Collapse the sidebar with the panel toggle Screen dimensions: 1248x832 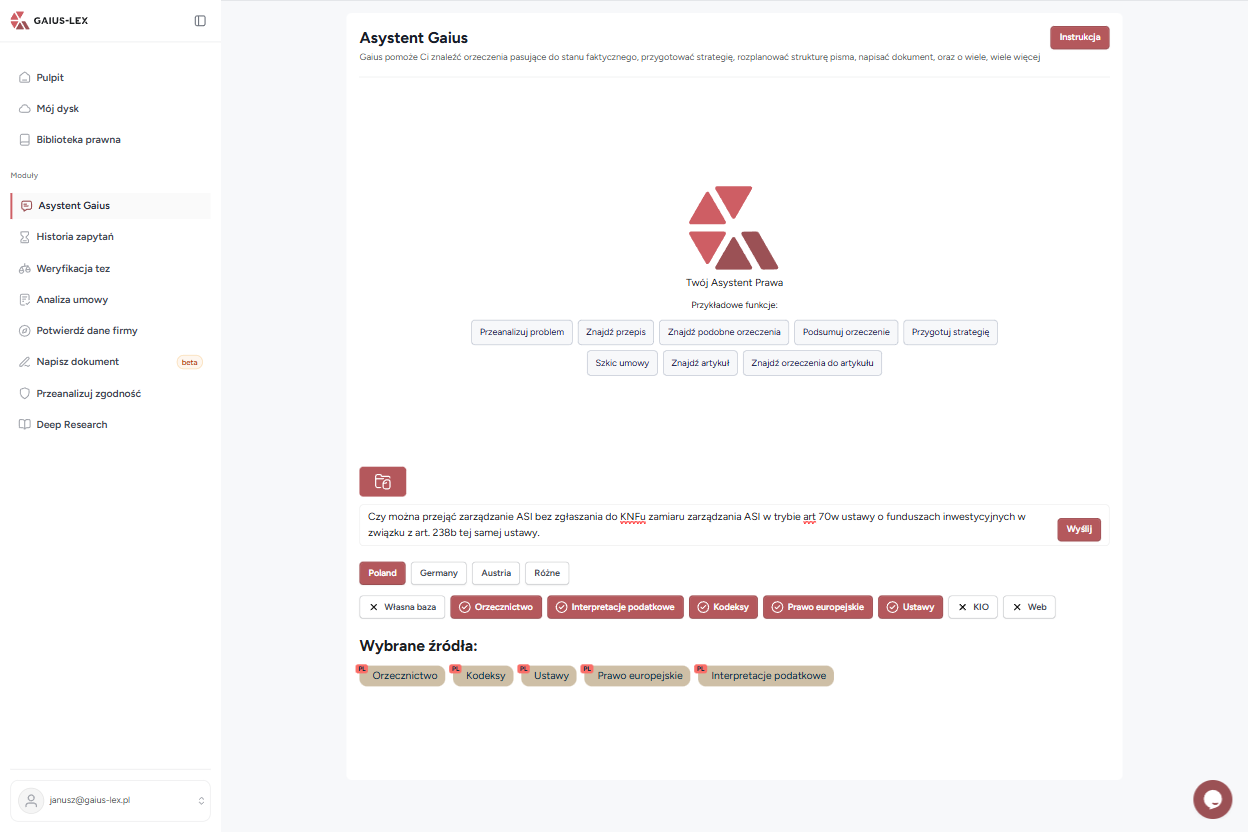pyautogui.click(x=200, y=20)
